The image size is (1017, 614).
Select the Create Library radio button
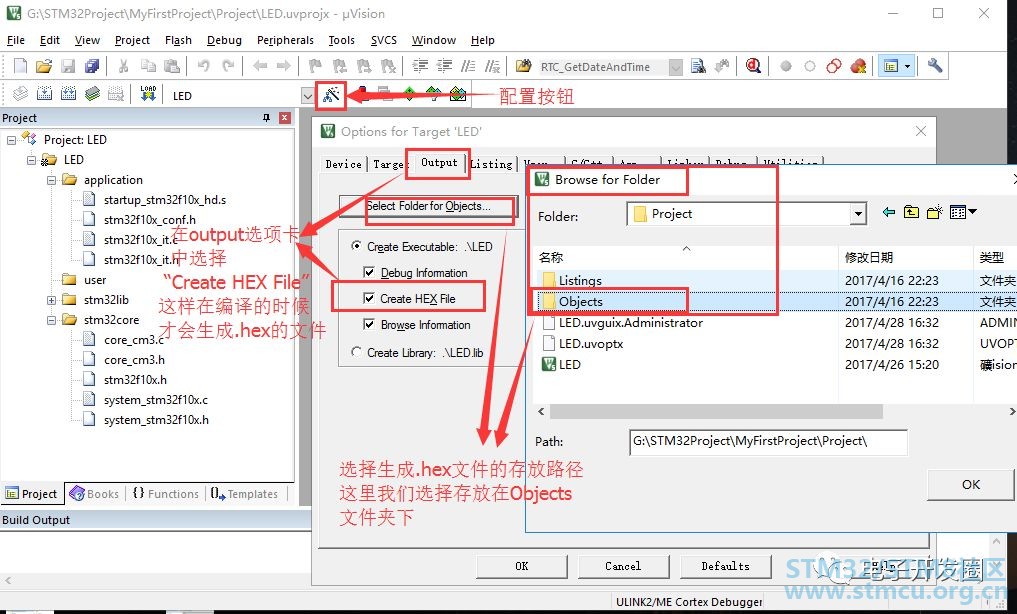356,352
